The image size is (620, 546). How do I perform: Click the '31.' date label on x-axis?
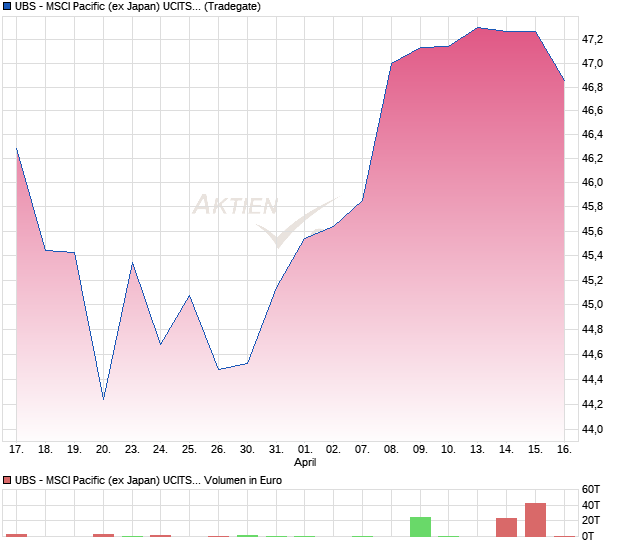(276, 450)
